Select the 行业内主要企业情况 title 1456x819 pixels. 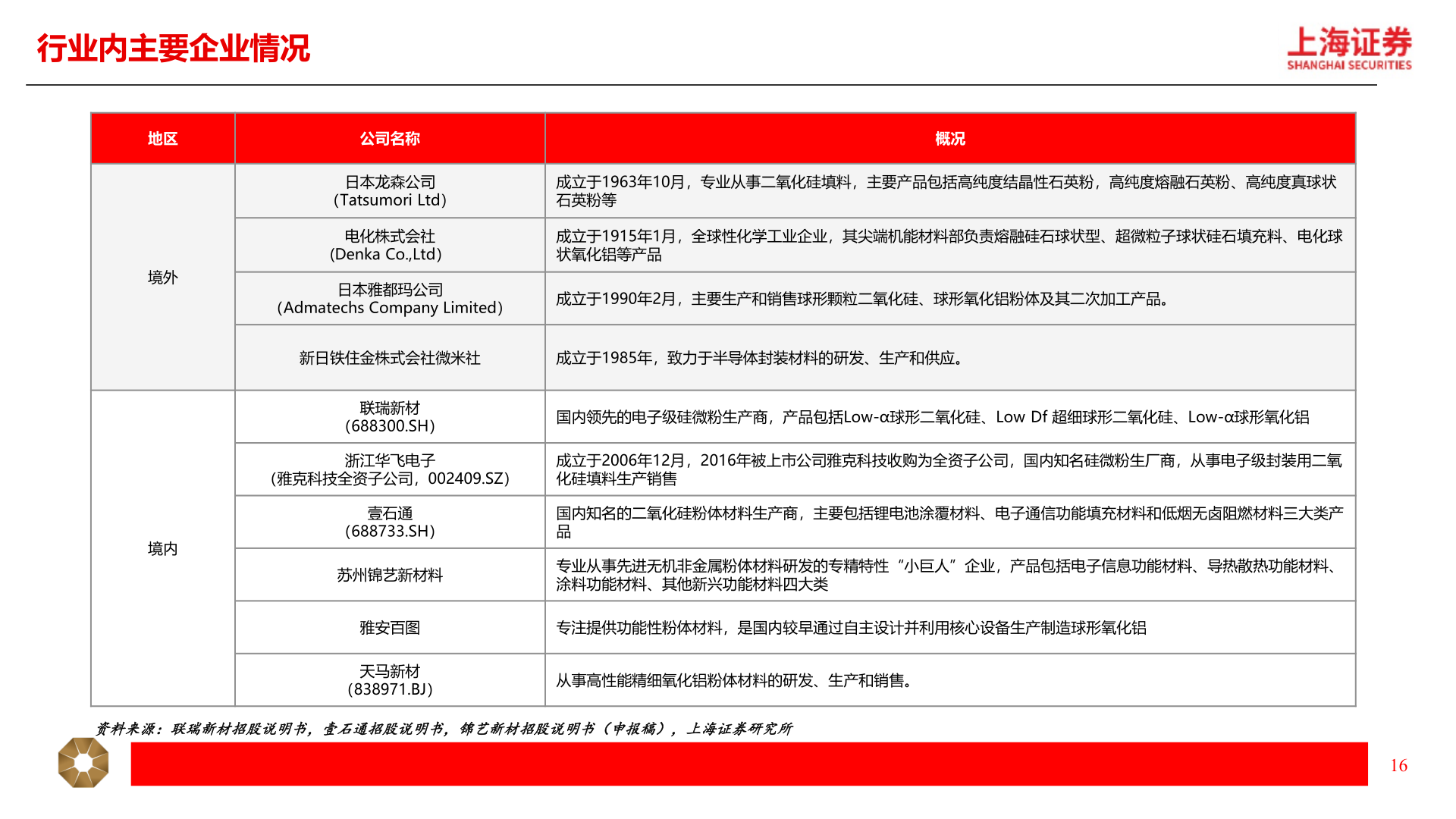(x=174, y=48)
